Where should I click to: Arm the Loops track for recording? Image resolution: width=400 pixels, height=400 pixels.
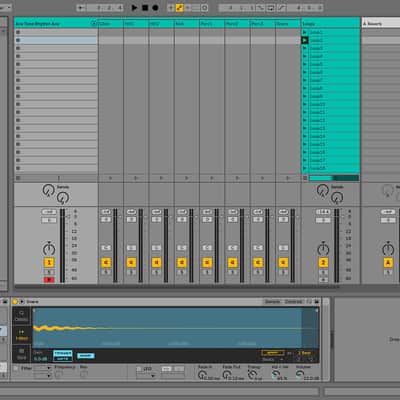click(x=323, y=280)
